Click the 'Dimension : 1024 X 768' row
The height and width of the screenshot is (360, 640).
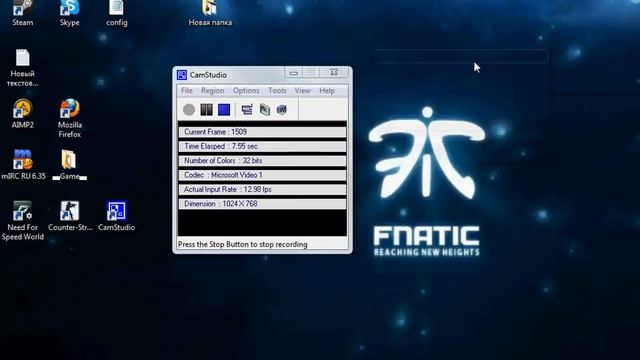[x=262, y=204]
